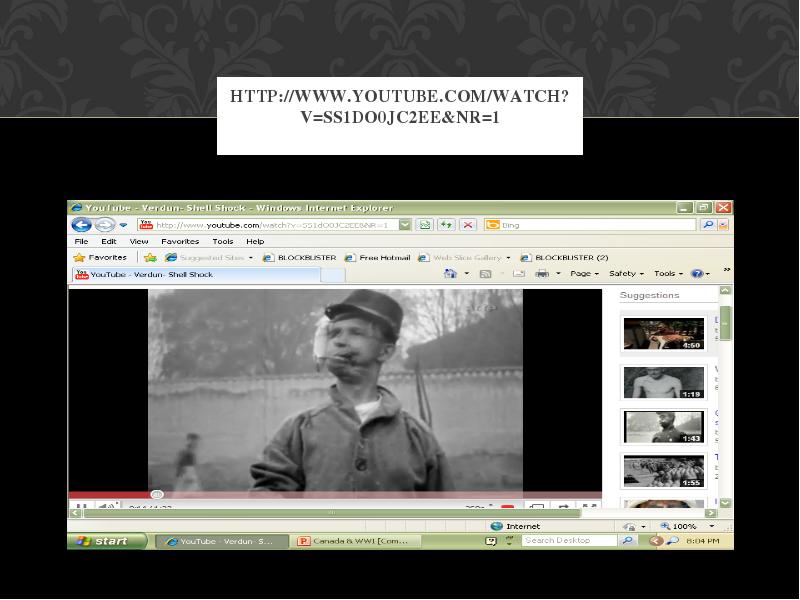
Task: Click the vertical scrollbar up arrow
Action: (725, 290)
